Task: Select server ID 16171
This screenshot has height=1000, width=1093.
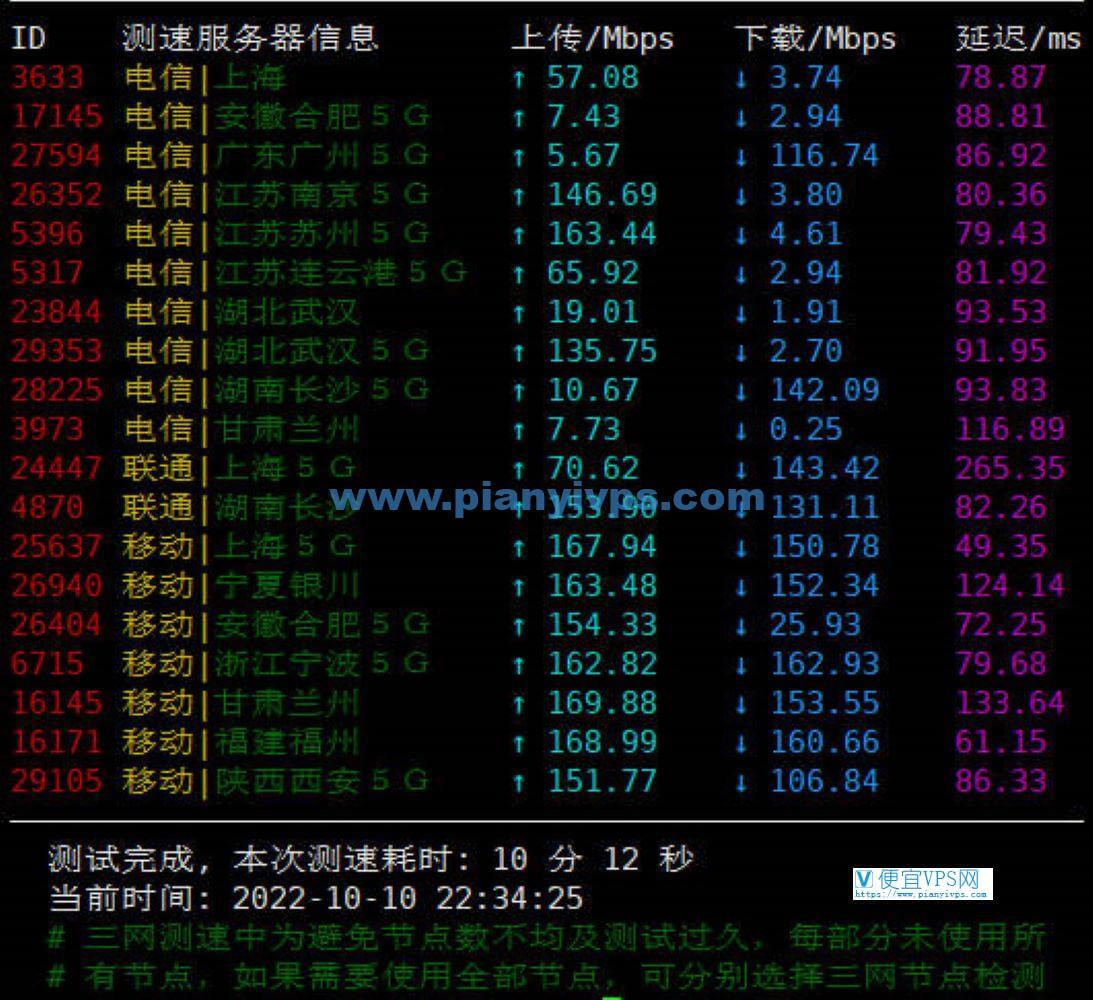Action: click(56, 741)
